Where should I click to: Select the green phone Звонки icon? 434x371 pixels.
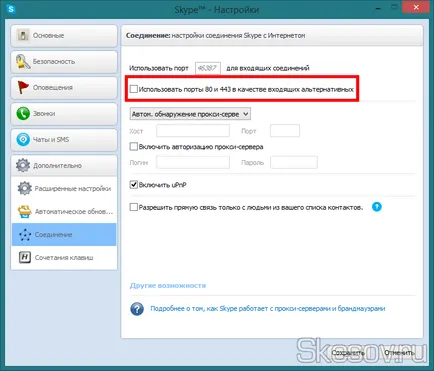(23, 113)
